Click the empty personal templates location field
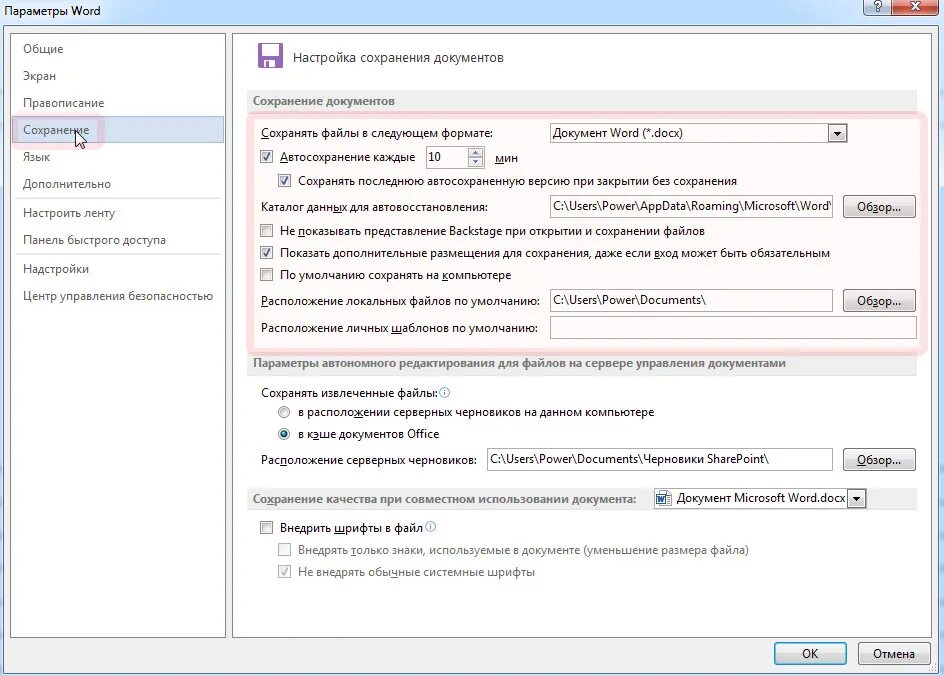Viewport: 944px width, 676px height. pyautogui.click(x=733, y=328)
